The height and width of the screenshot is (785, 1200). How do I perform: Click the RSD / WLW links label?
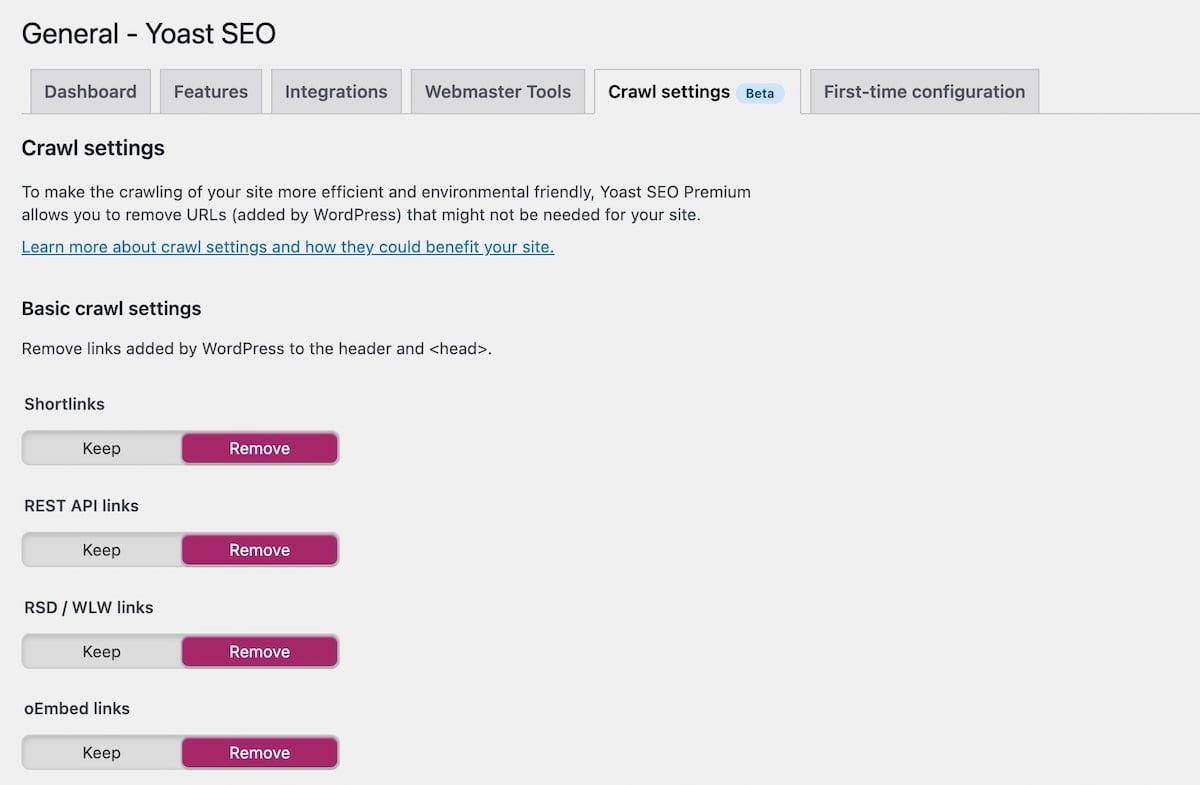point(89,607)
